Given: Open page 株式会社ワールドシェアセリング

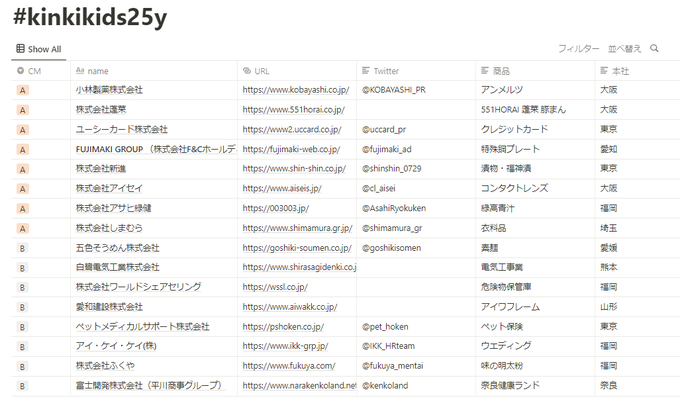Looking at the screenshot, I should [x=138, y=287].
